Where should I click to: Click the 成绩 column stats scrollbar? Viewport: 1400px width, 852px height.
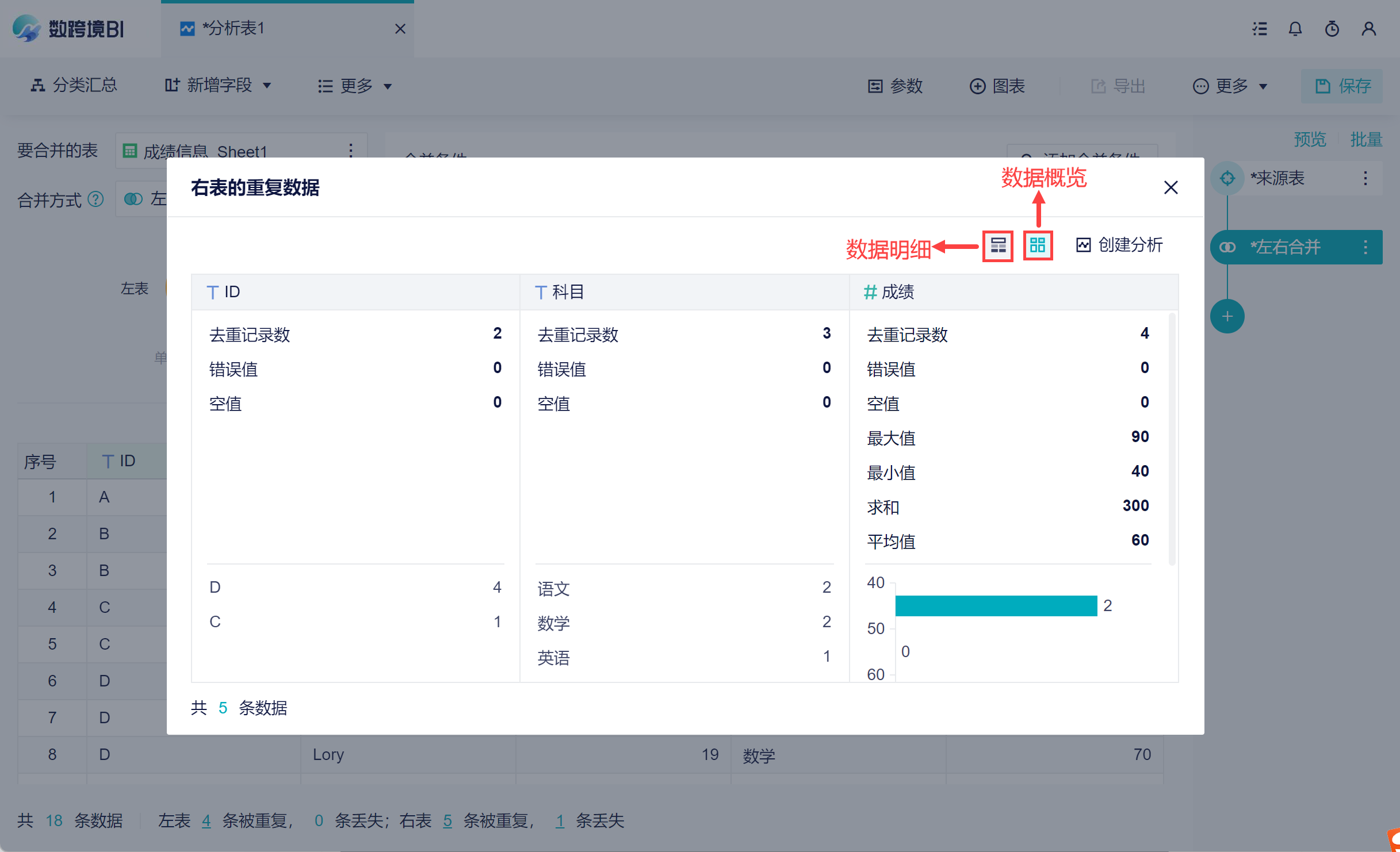(1172, 439)
